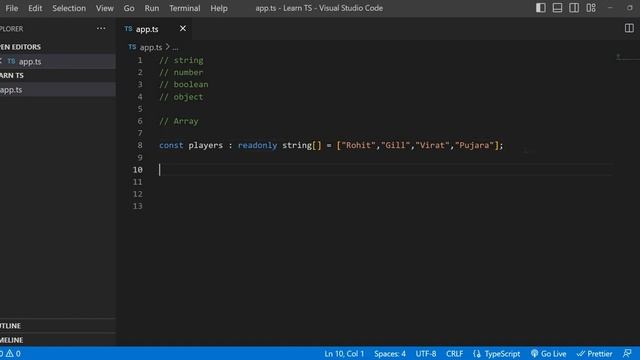This screenshot has height=360, width=640.
Task: Open the Selection menu
Action: [69, 8]
